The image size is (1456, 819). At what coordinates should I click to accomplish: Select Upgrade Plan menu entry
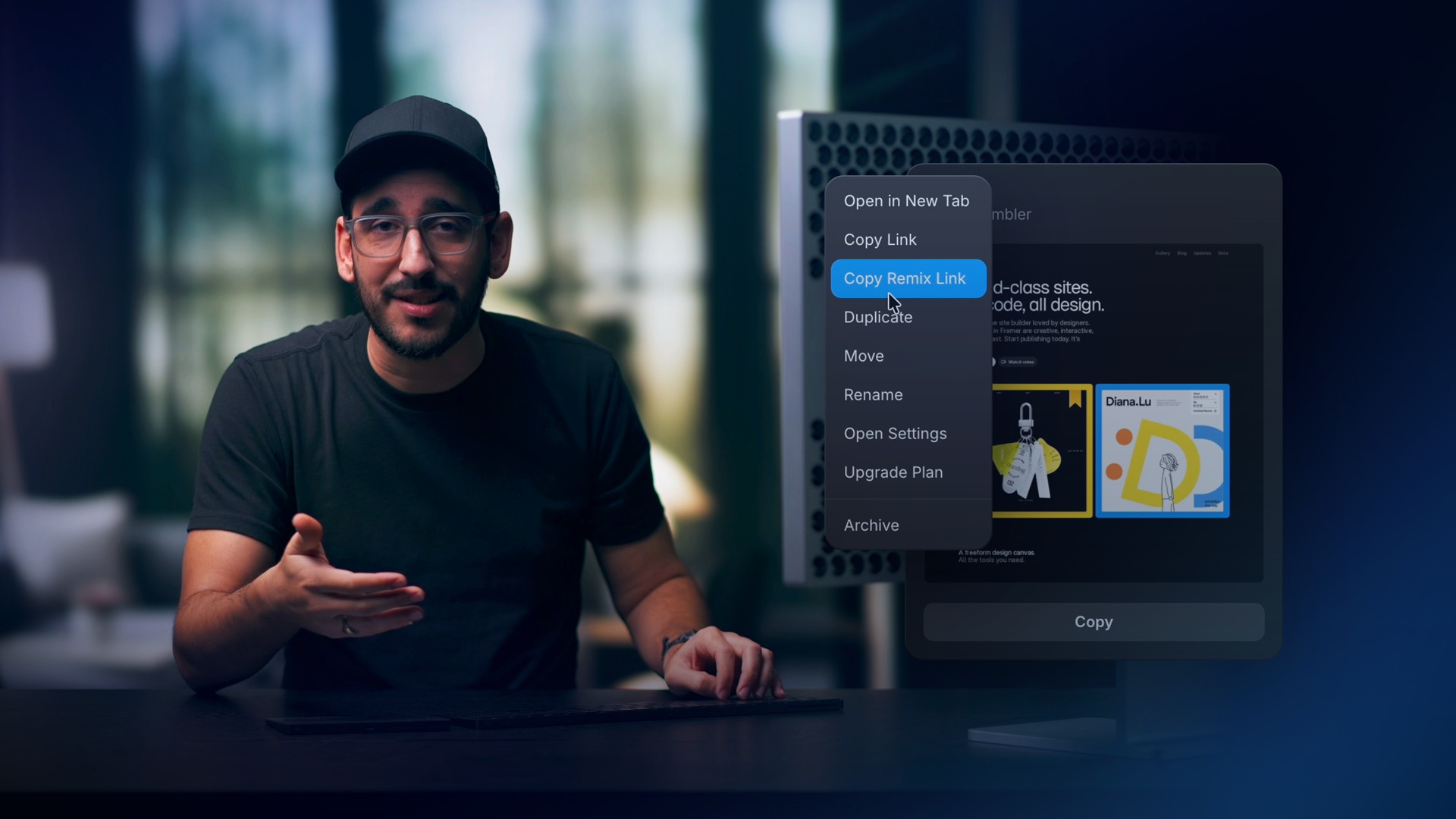tap(893, 472)
